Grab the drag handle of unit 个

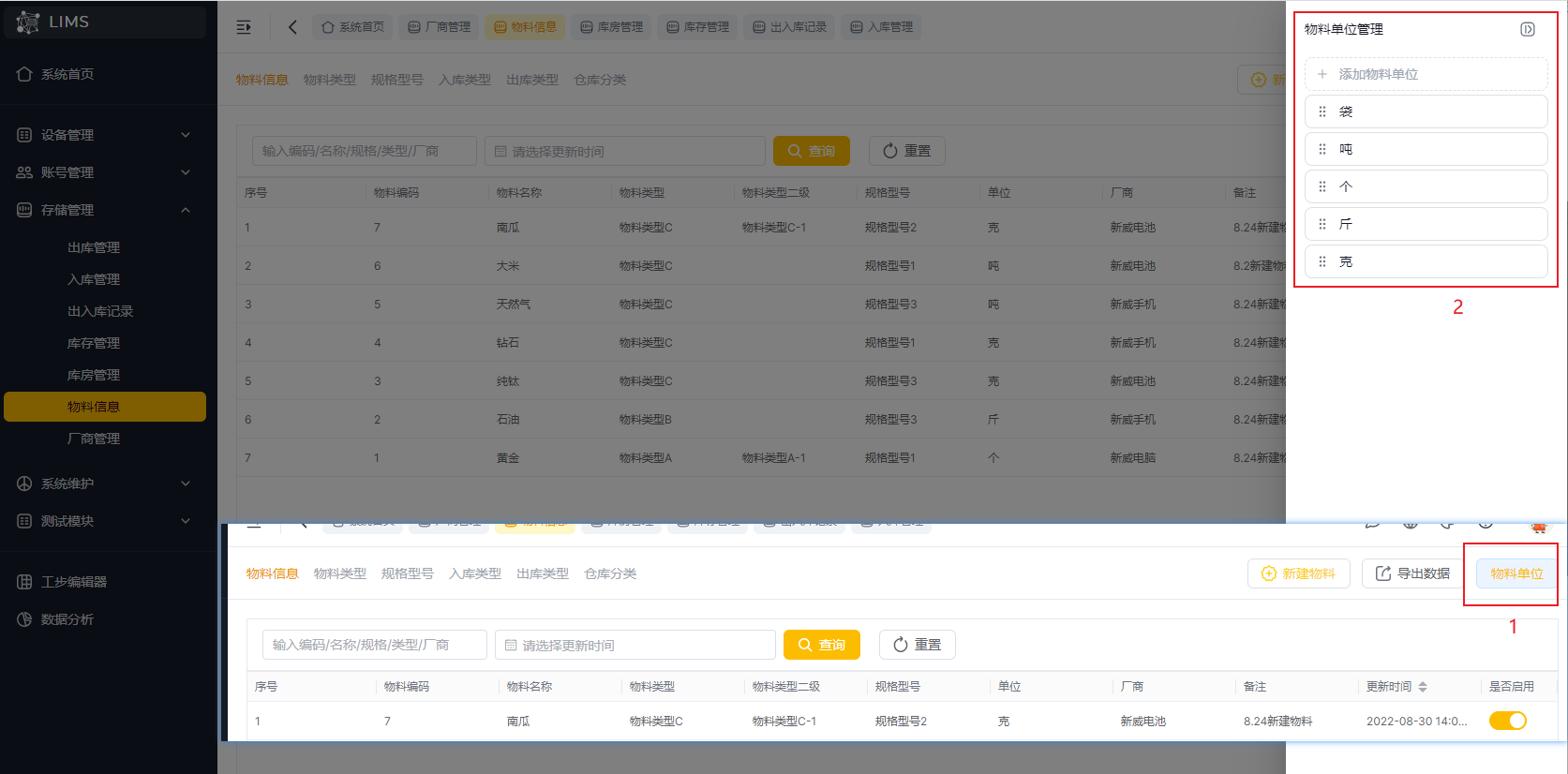(1322, 186)
